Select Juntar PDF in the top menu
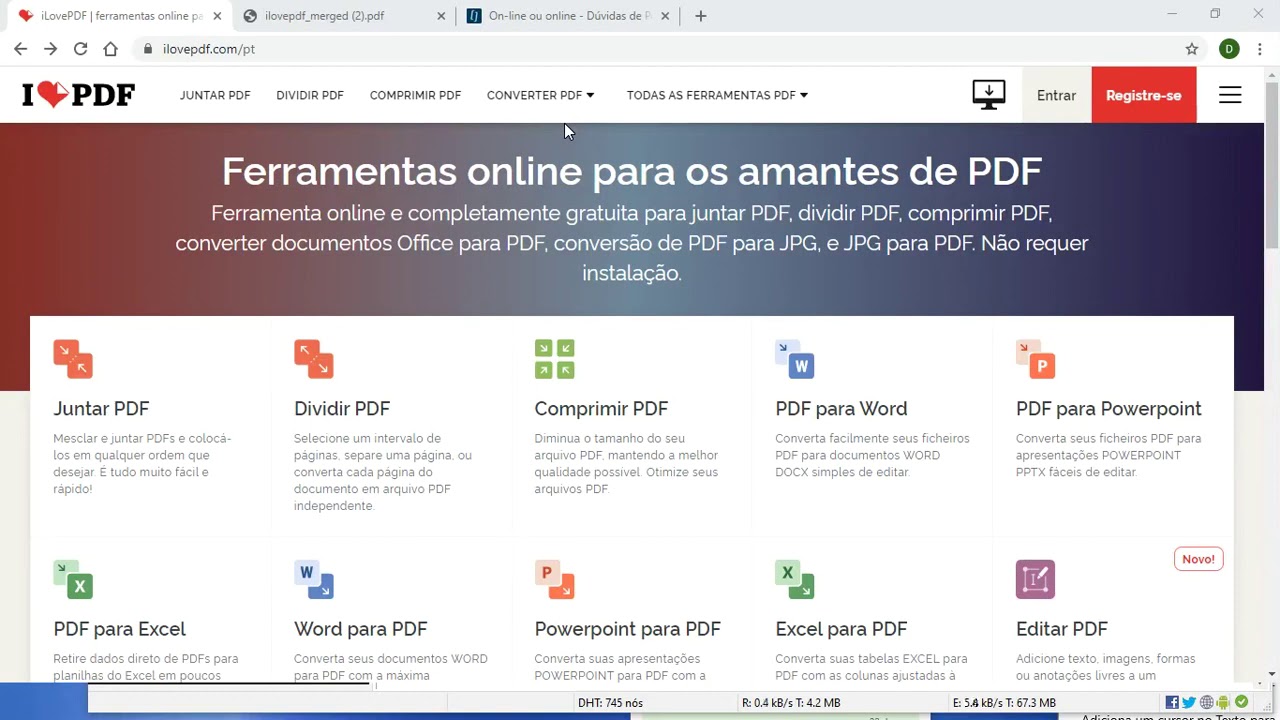1280x720 pixels. pos(215,95)
